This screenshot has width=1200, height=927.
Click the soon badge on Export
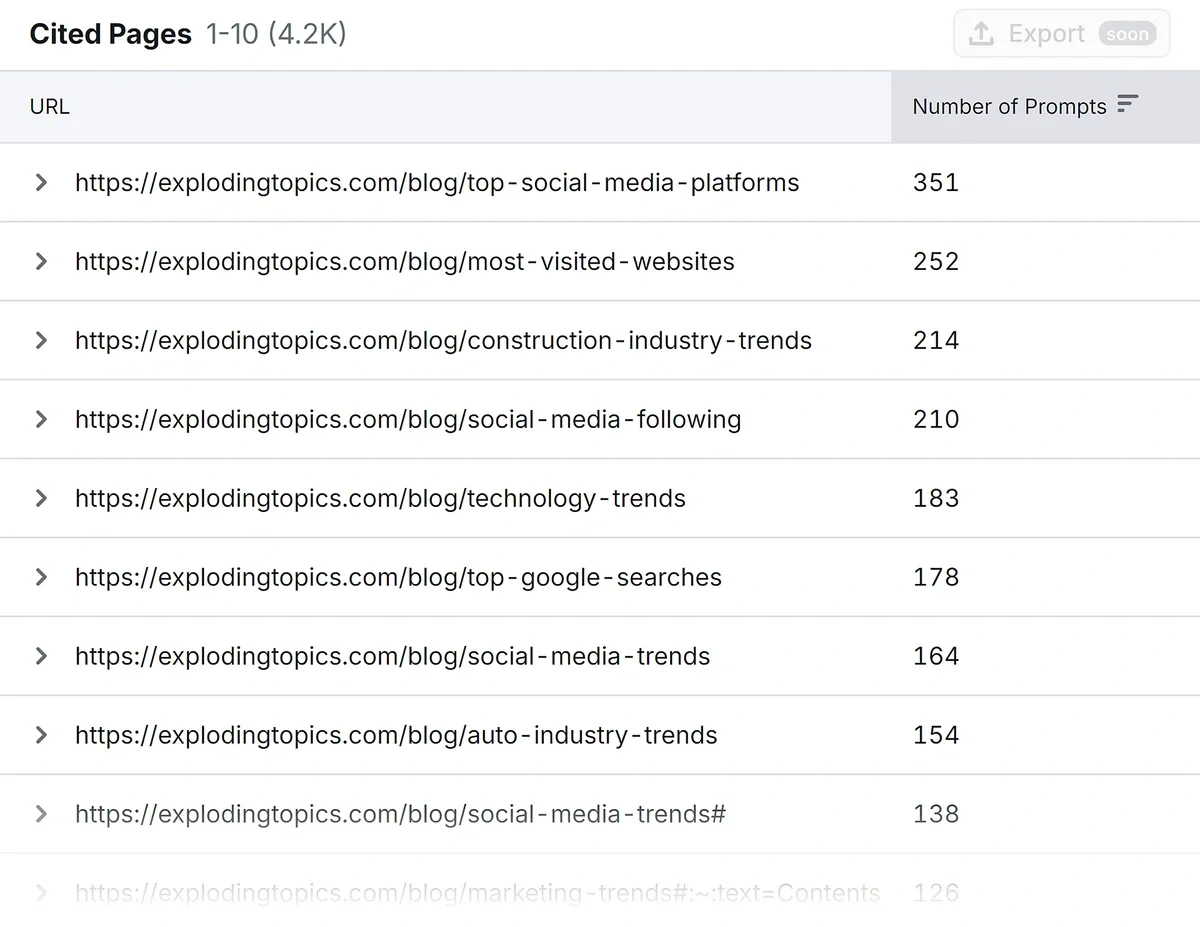pyautogui.click(x=1127, y=33)
